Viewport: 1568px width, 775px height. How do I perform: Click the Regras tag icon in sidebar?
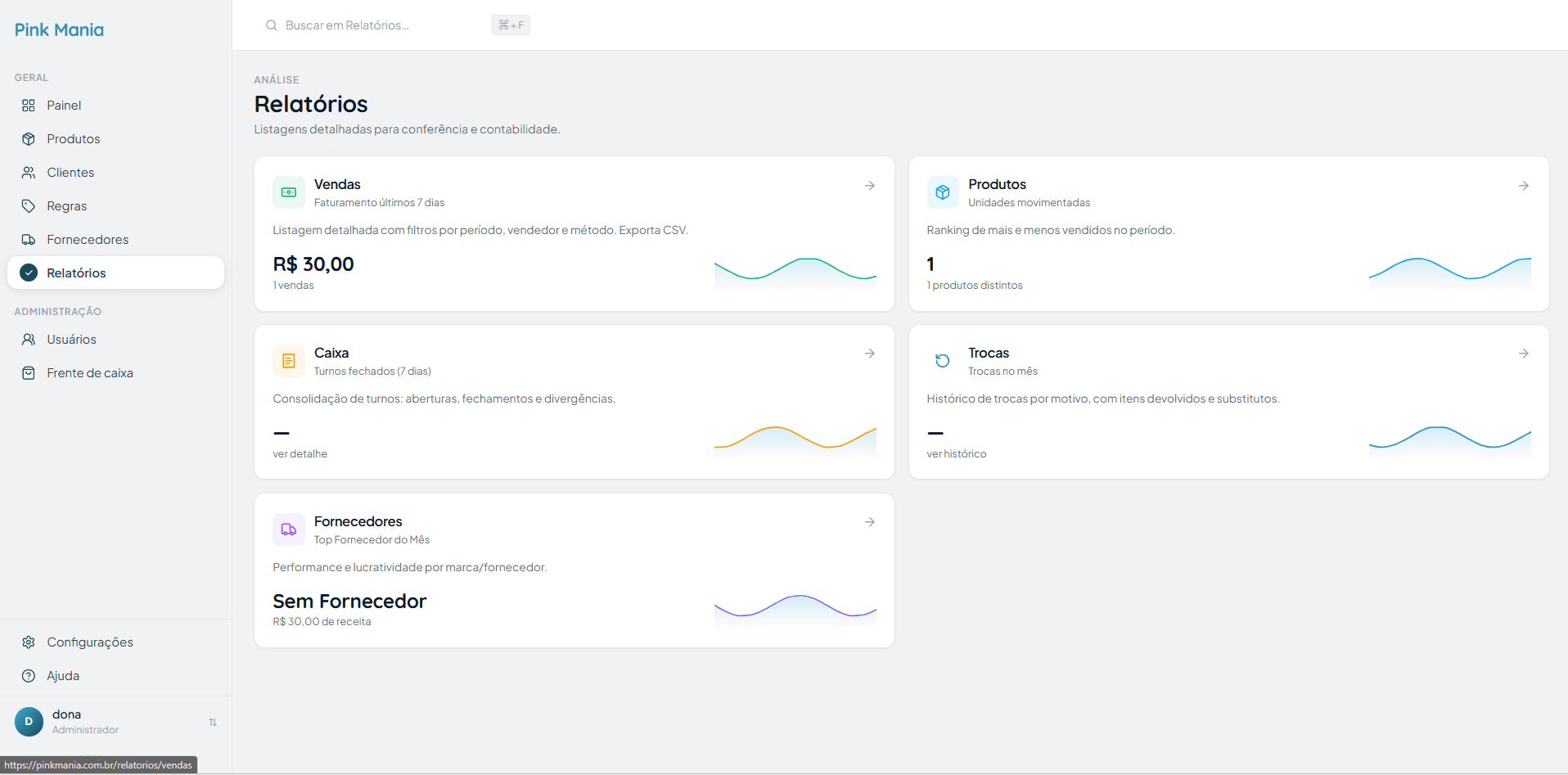[29, 206]
